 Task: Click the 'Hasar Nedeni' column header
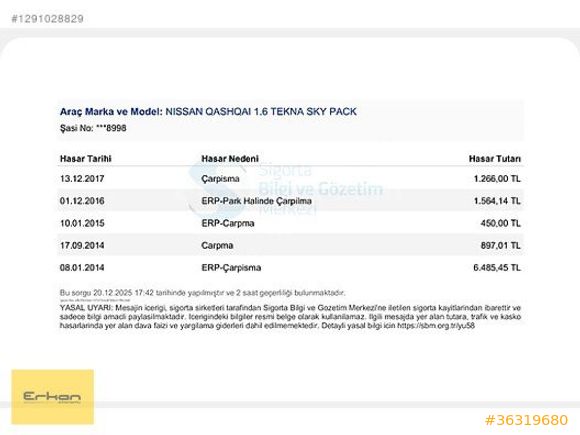tap(230, 159)
